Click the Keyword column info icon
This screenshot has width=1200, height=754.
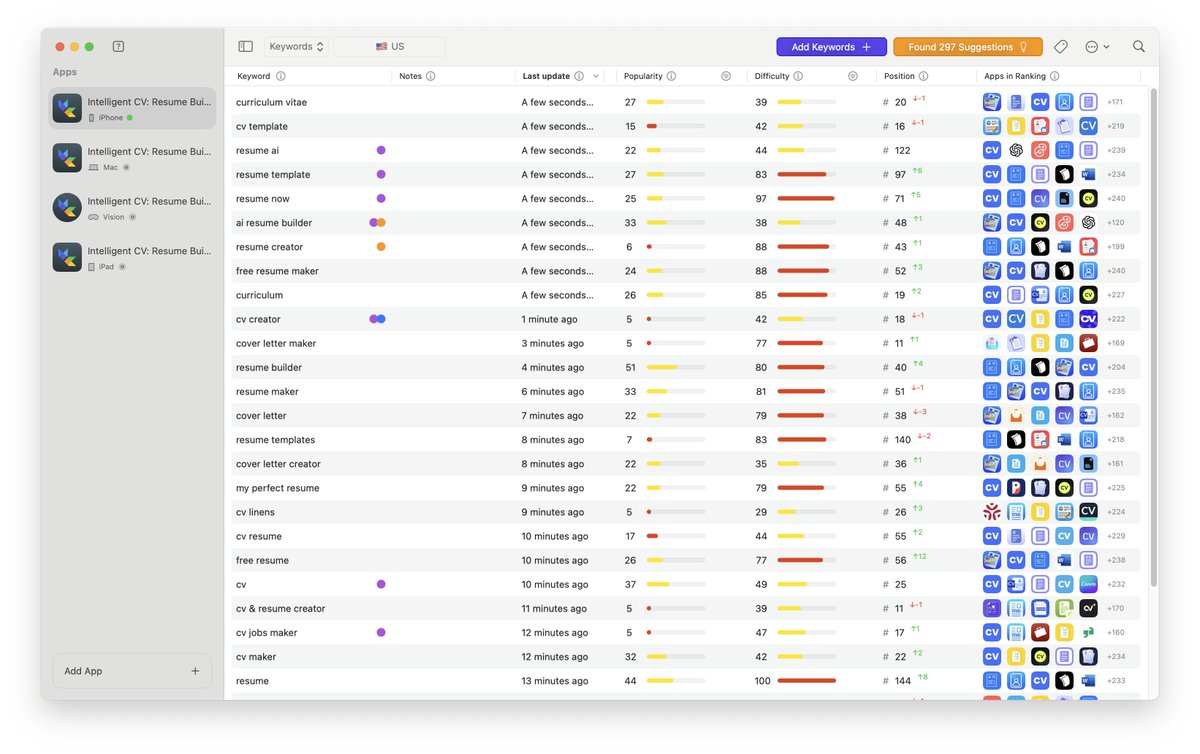coord(281,75)
